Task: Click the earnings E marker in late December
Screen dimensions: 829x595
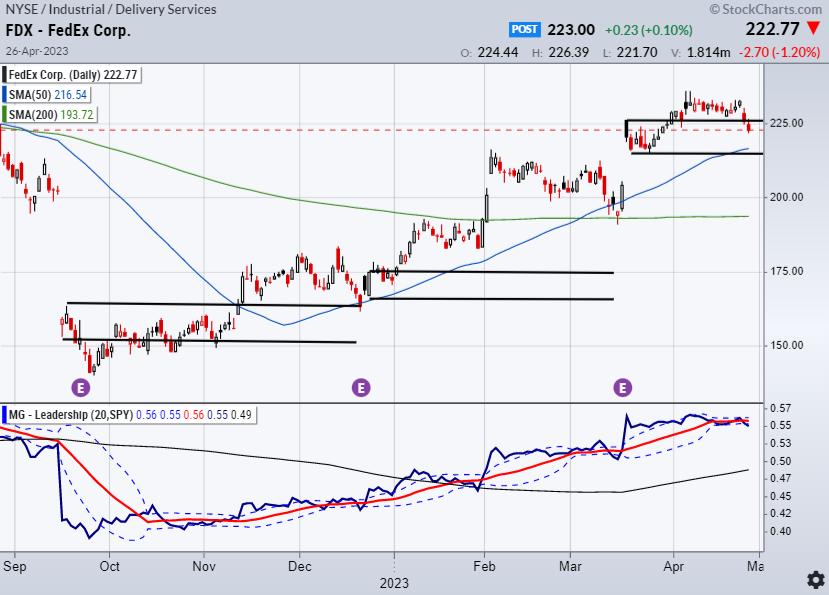Action: pos(360,386)
